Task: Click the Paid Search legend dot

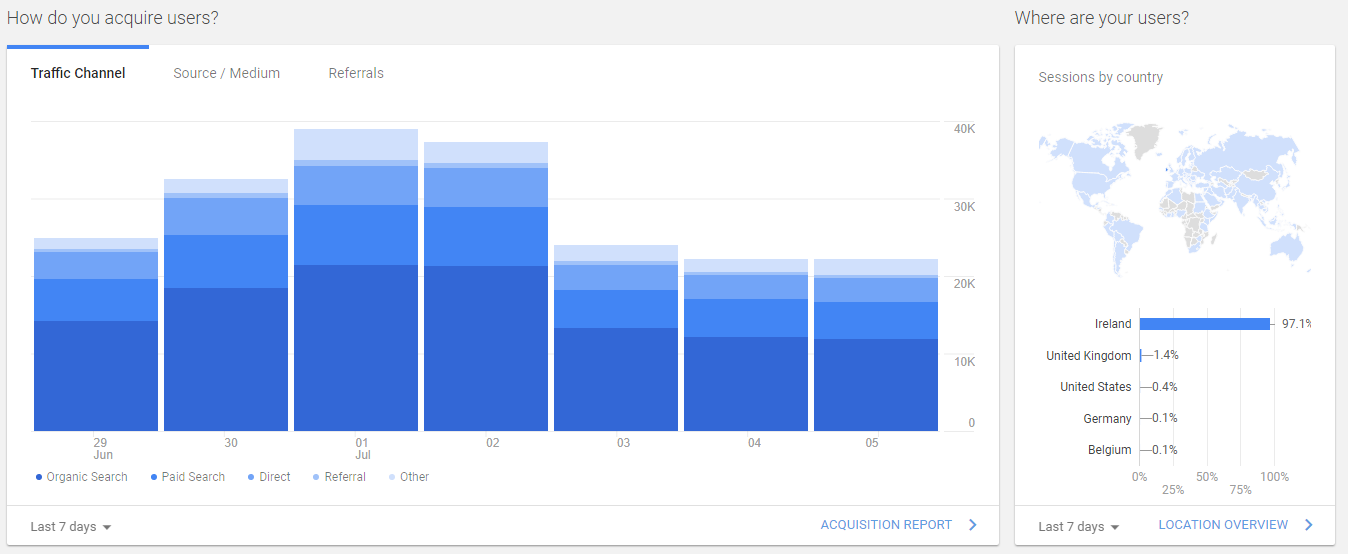Action: (x=154, y=478)
